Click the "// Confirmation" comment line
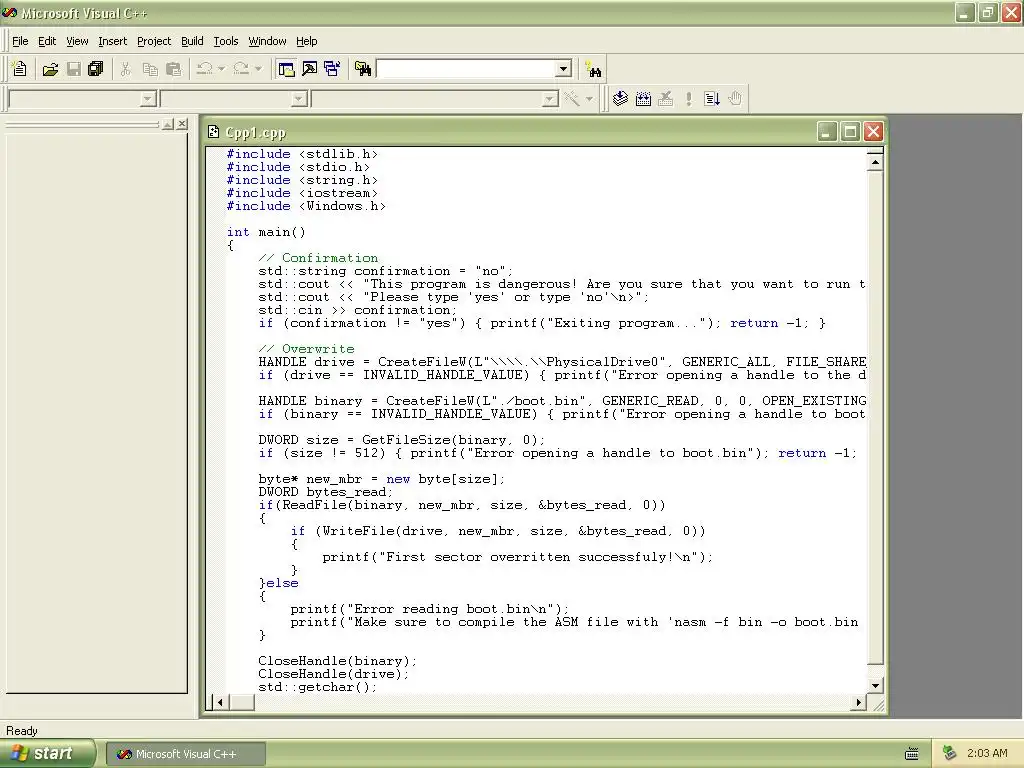Viewport: 1024px width, 768px height. point(318,258)
